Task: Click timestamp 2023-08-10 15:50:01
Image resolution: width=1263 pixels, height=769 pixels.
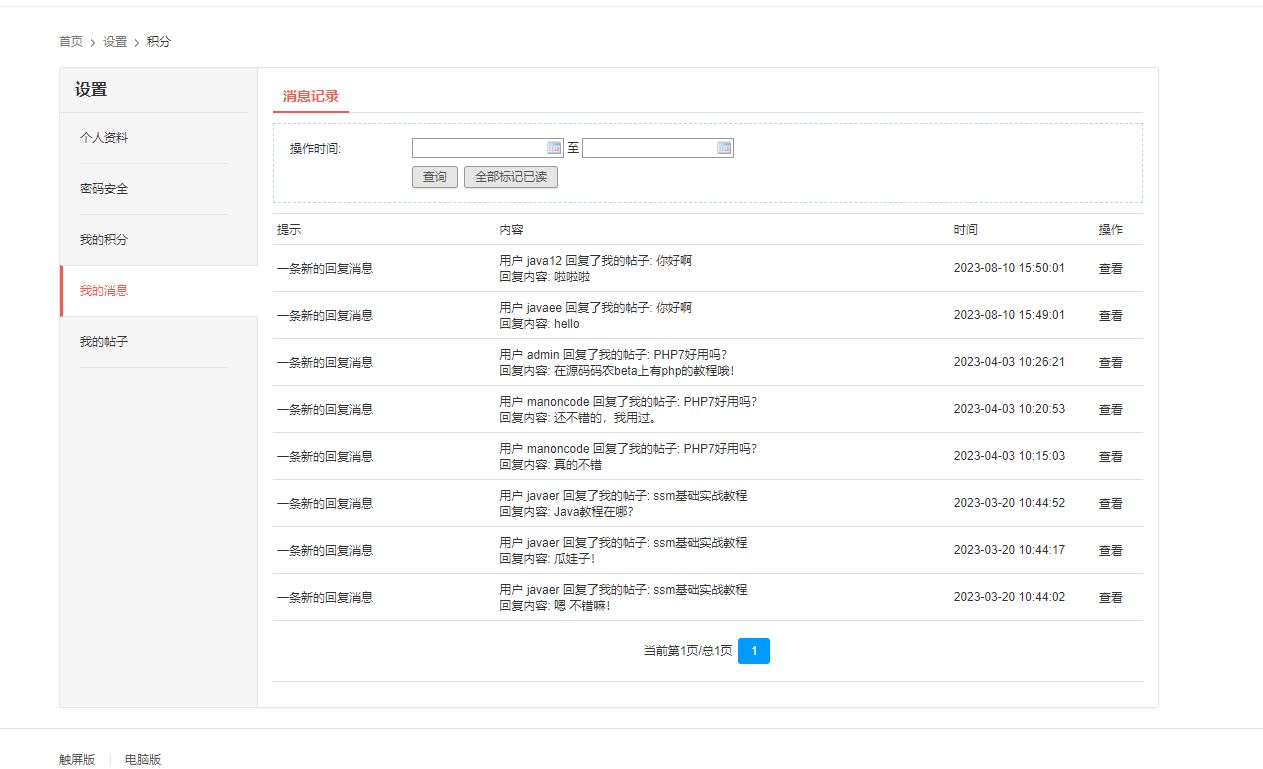Action: click(x=1009, y=269)
